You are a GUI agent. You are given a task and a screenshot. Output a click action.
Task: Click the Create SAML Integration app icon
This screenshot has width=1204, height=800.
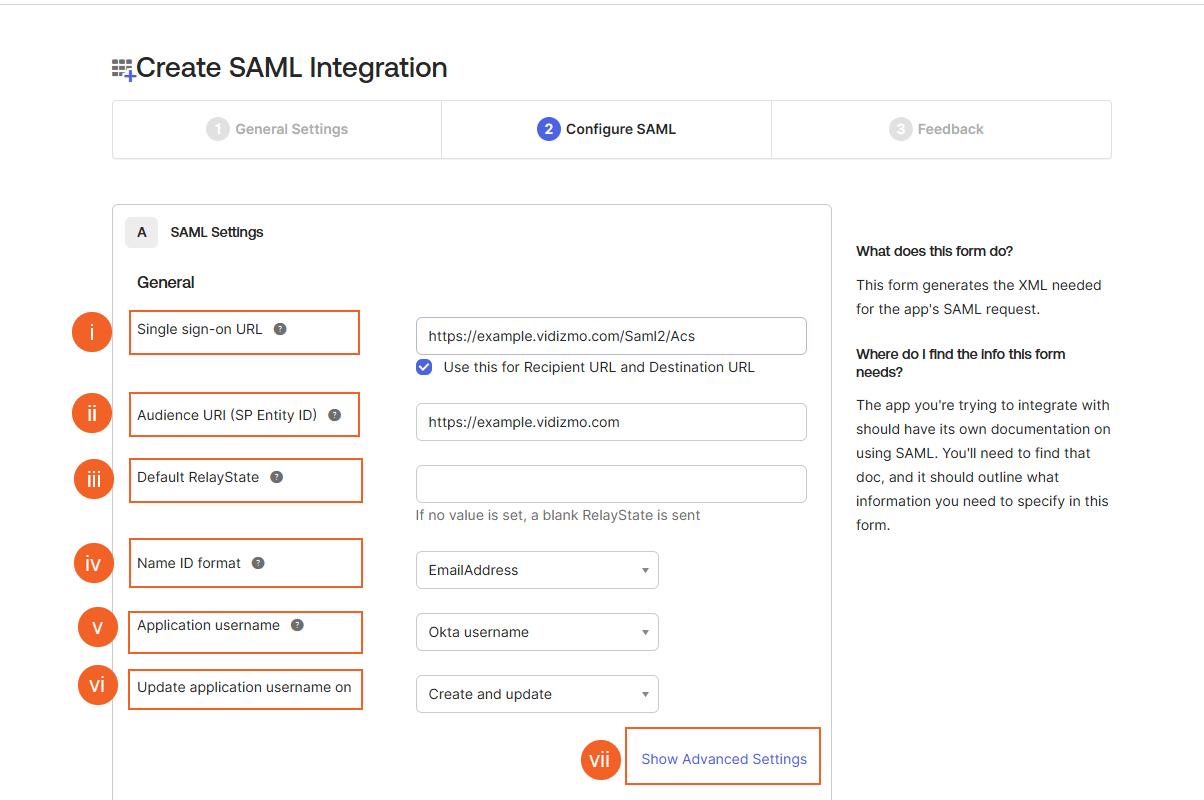click(123, 69)
